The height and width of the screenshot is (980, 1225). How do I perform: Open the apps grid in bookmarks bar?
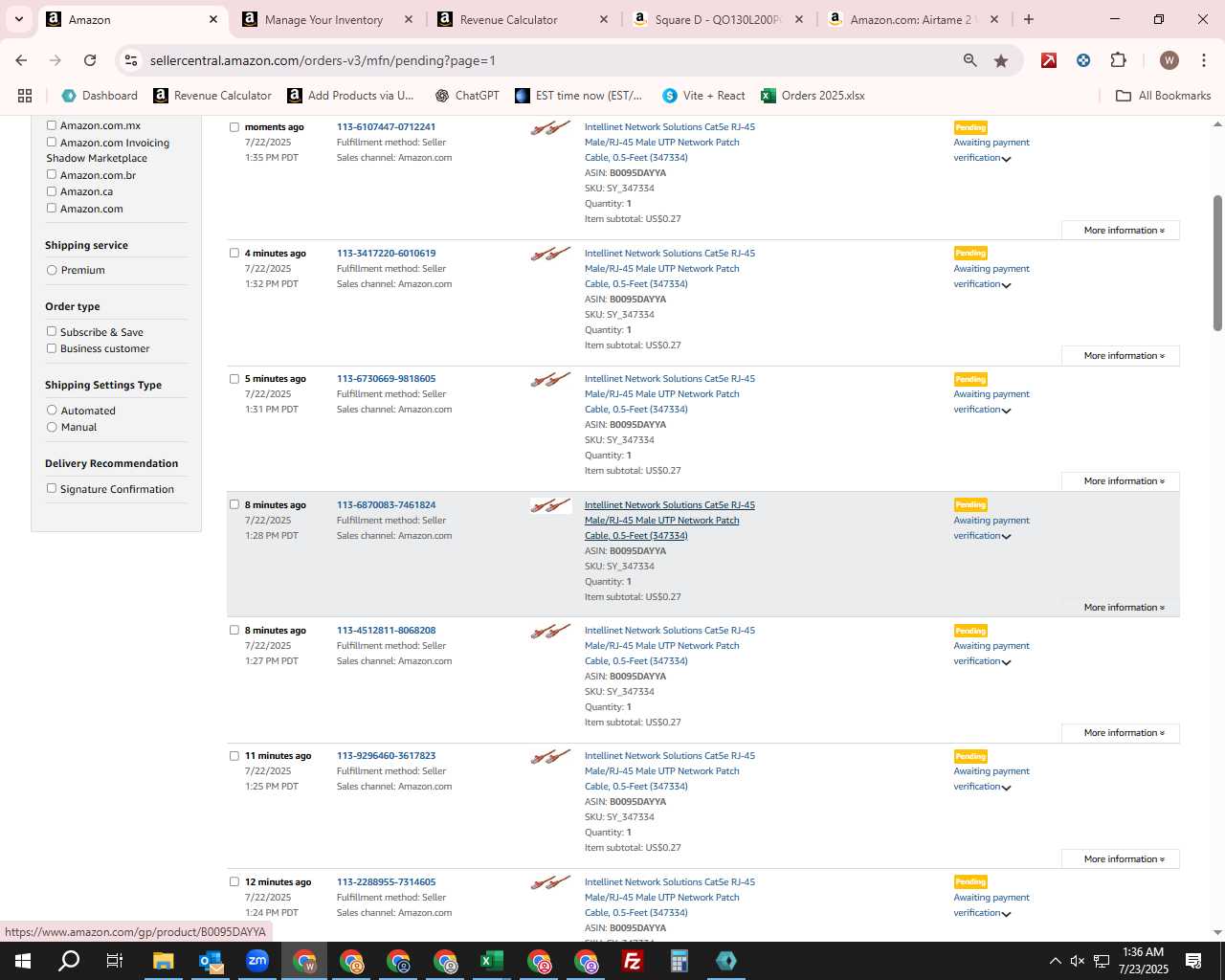tap(25, 96)
